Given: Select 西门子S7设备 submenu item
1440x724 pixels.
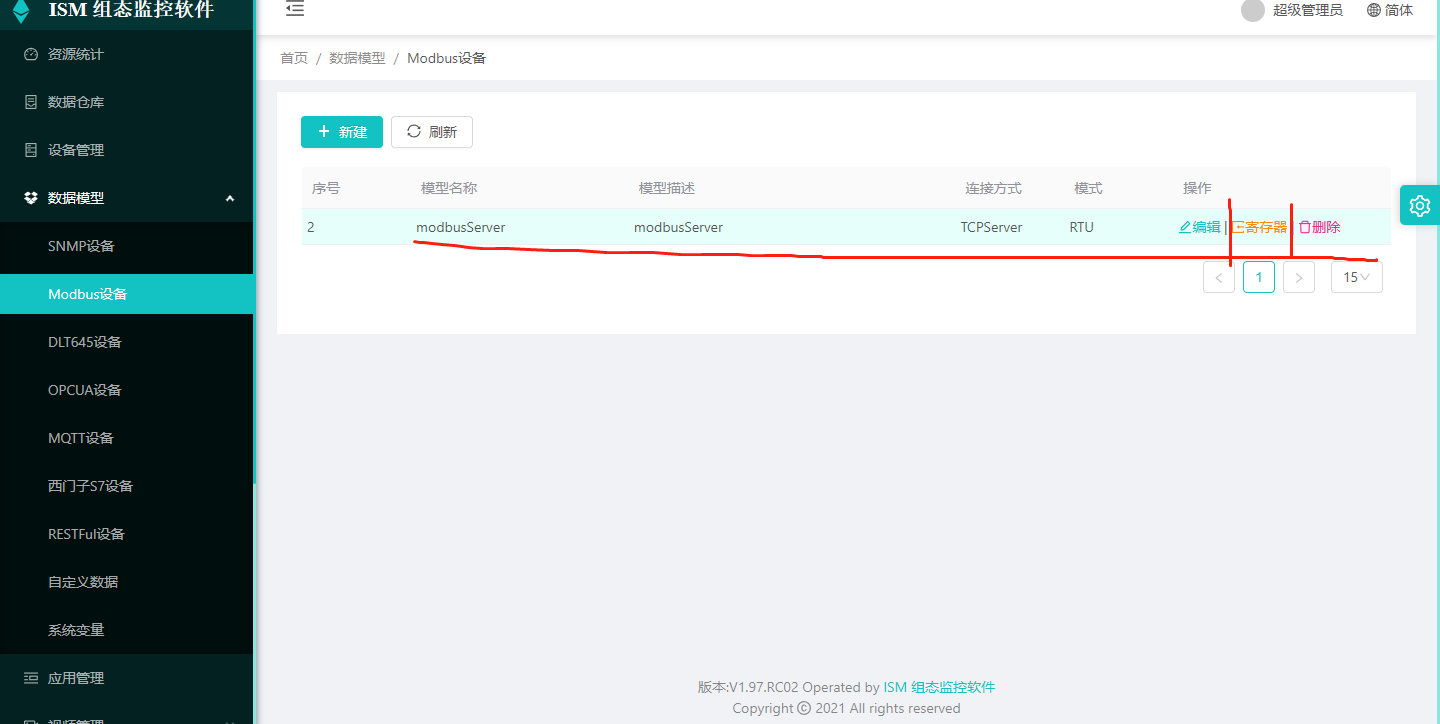Looking at the screenshot, I should [126, 486].
